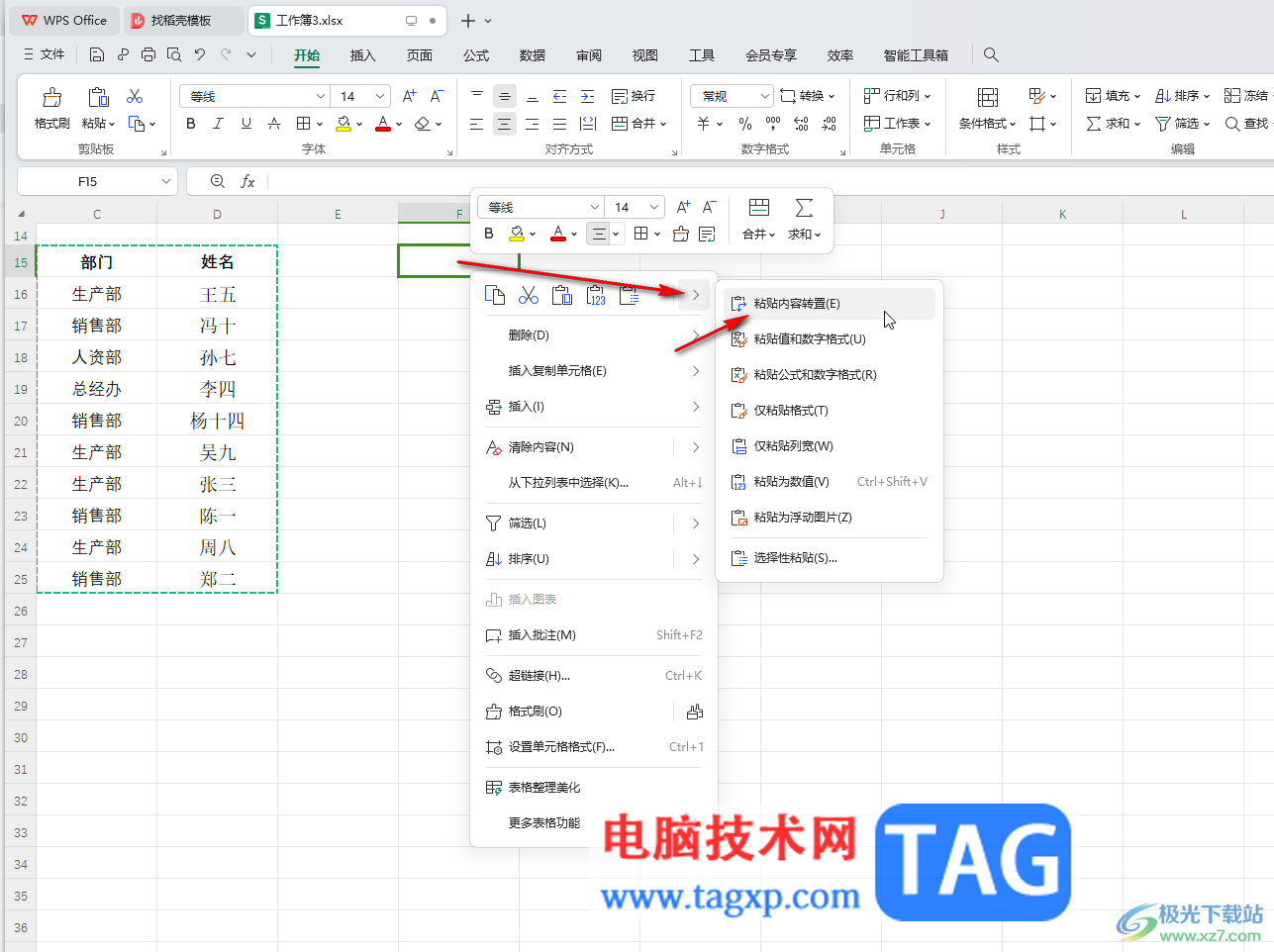This screenshot has height=952, width=1274.
Task: Select the row 20 header
Action: 21,421
